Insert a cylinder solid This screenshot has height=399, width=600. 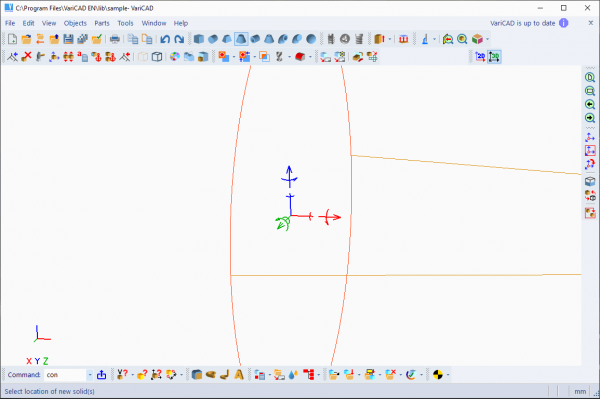point(213,39)
